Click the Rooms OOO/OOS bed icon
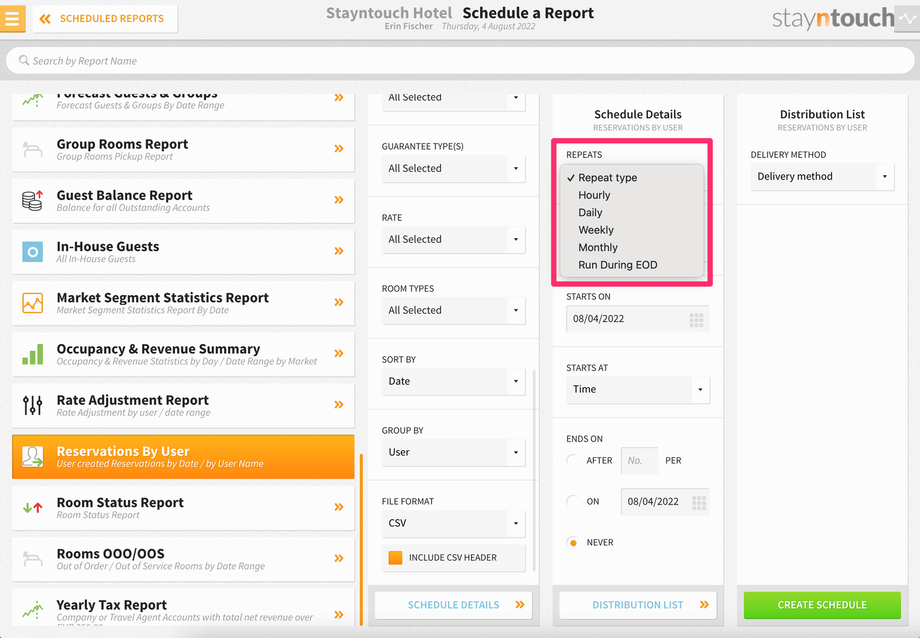920x638 pixels. [x=32, y=559]
